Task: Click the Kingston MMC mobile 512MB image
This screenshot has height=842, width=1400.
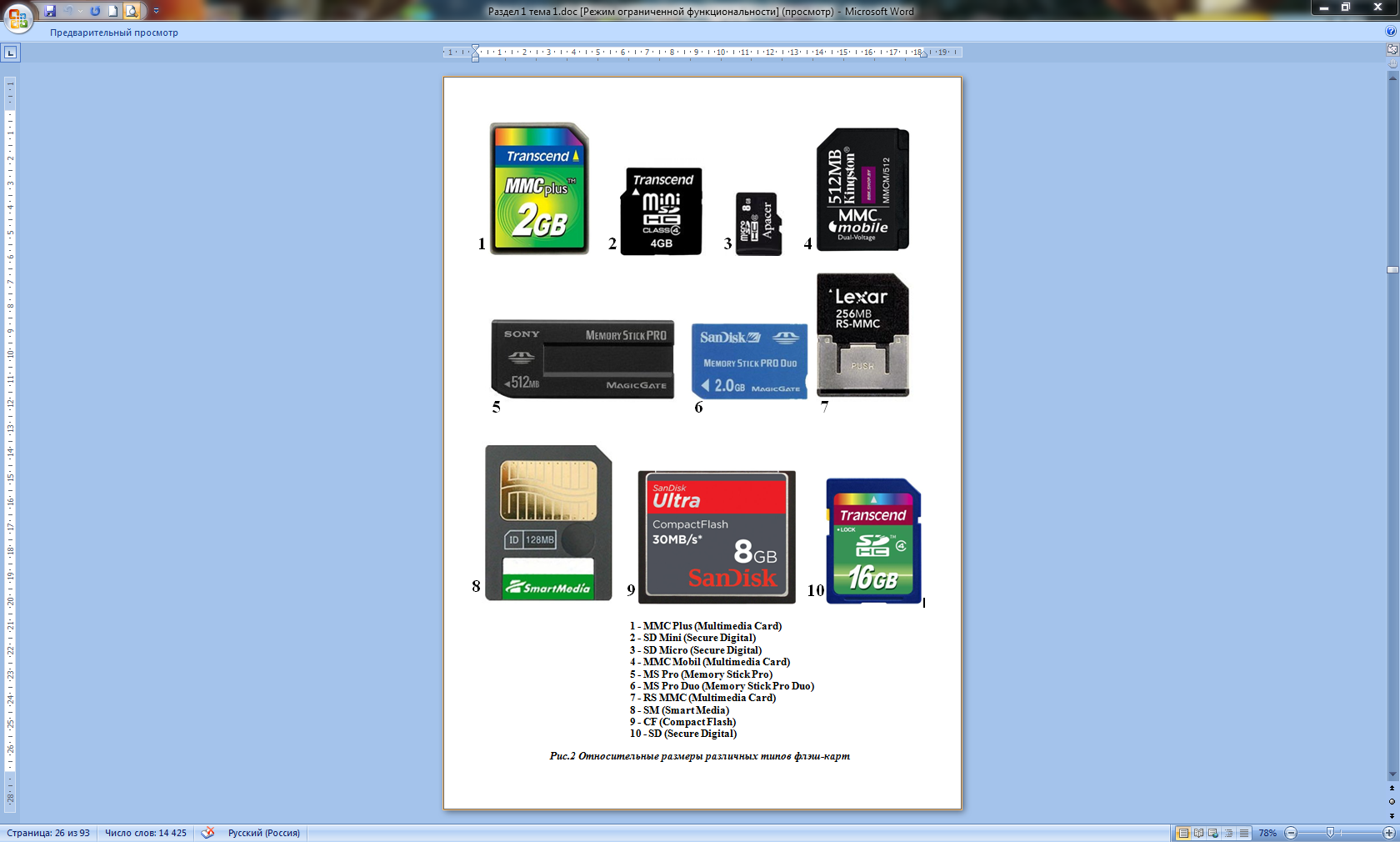Action: (x=862, y=189)
